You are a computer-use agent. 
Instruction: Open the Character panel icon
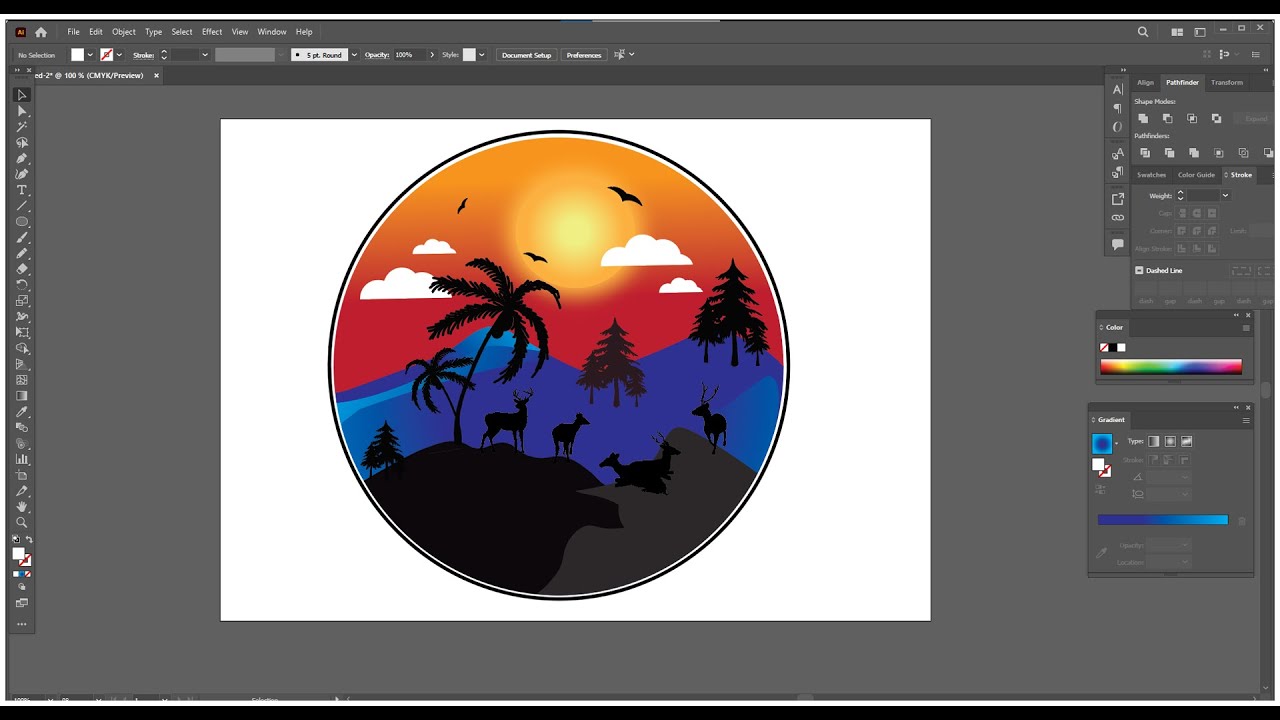pyautogui.click(x=1118, y=90)
